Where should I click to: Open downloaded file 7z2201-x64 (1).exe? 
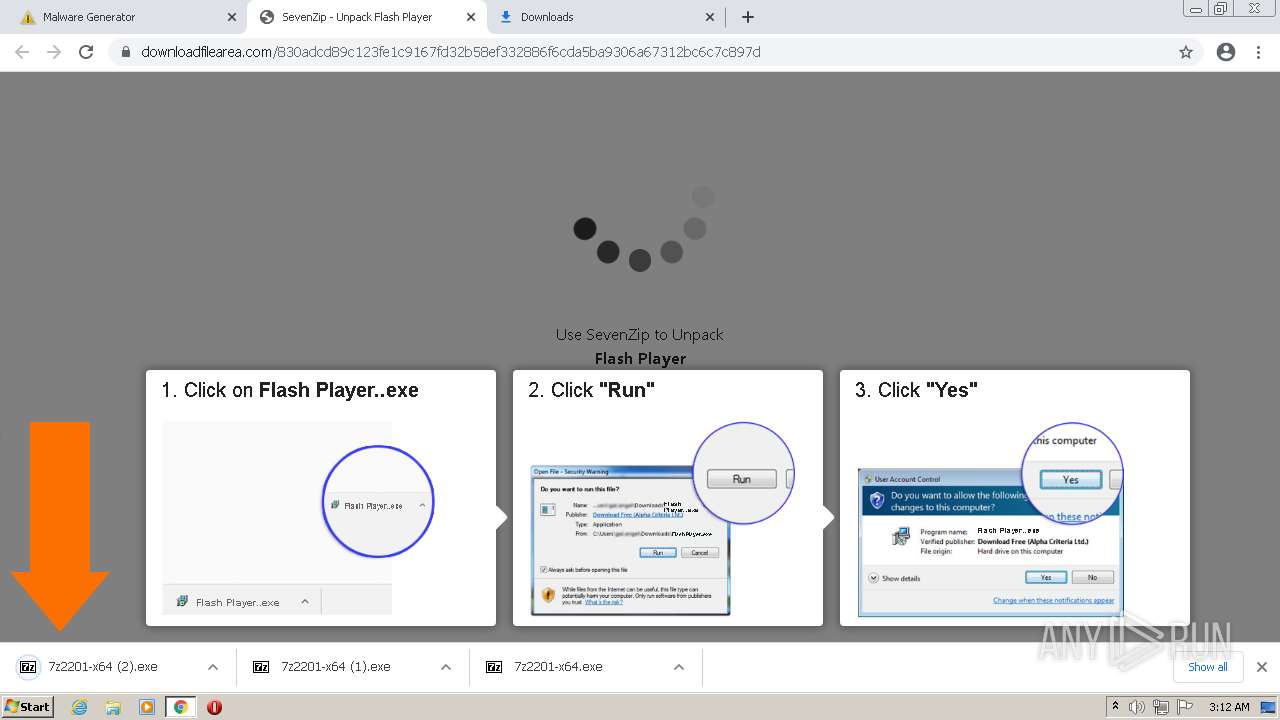tap(336, 667)
